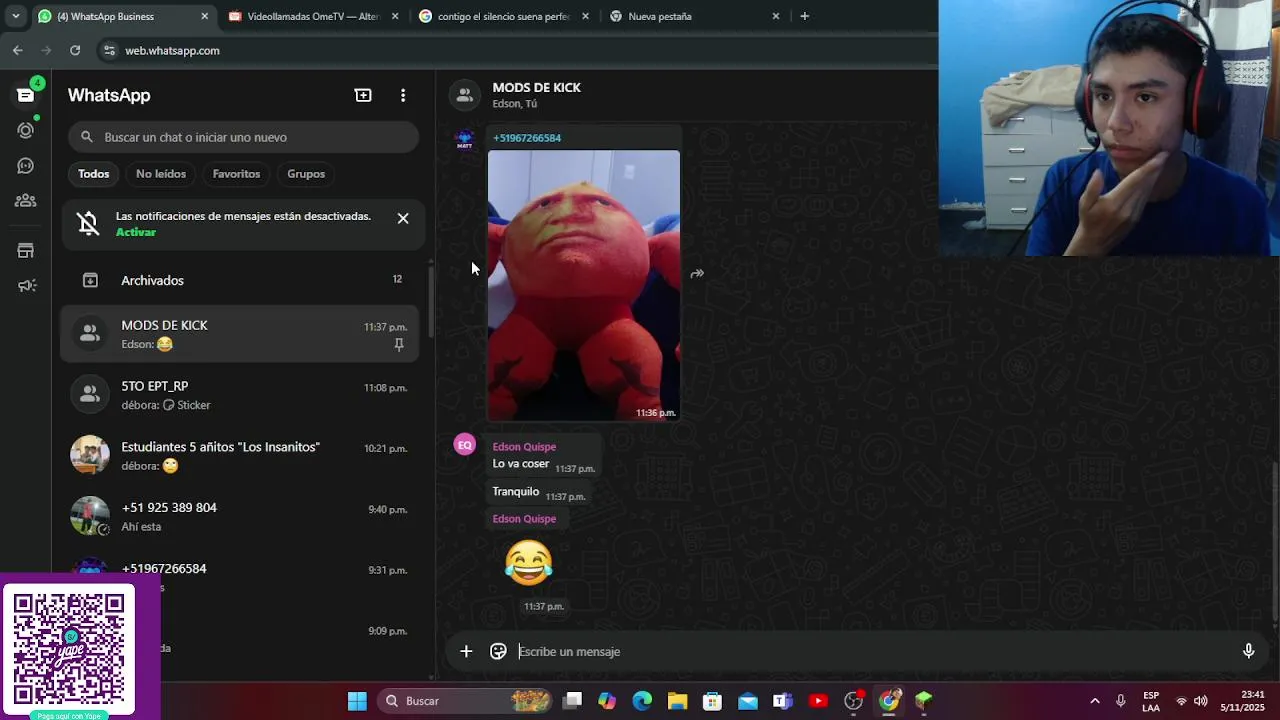Viewport: 1280px width, 720px height.
Task: Click the ESP LAA language indicator
Action: (1151, 701)
